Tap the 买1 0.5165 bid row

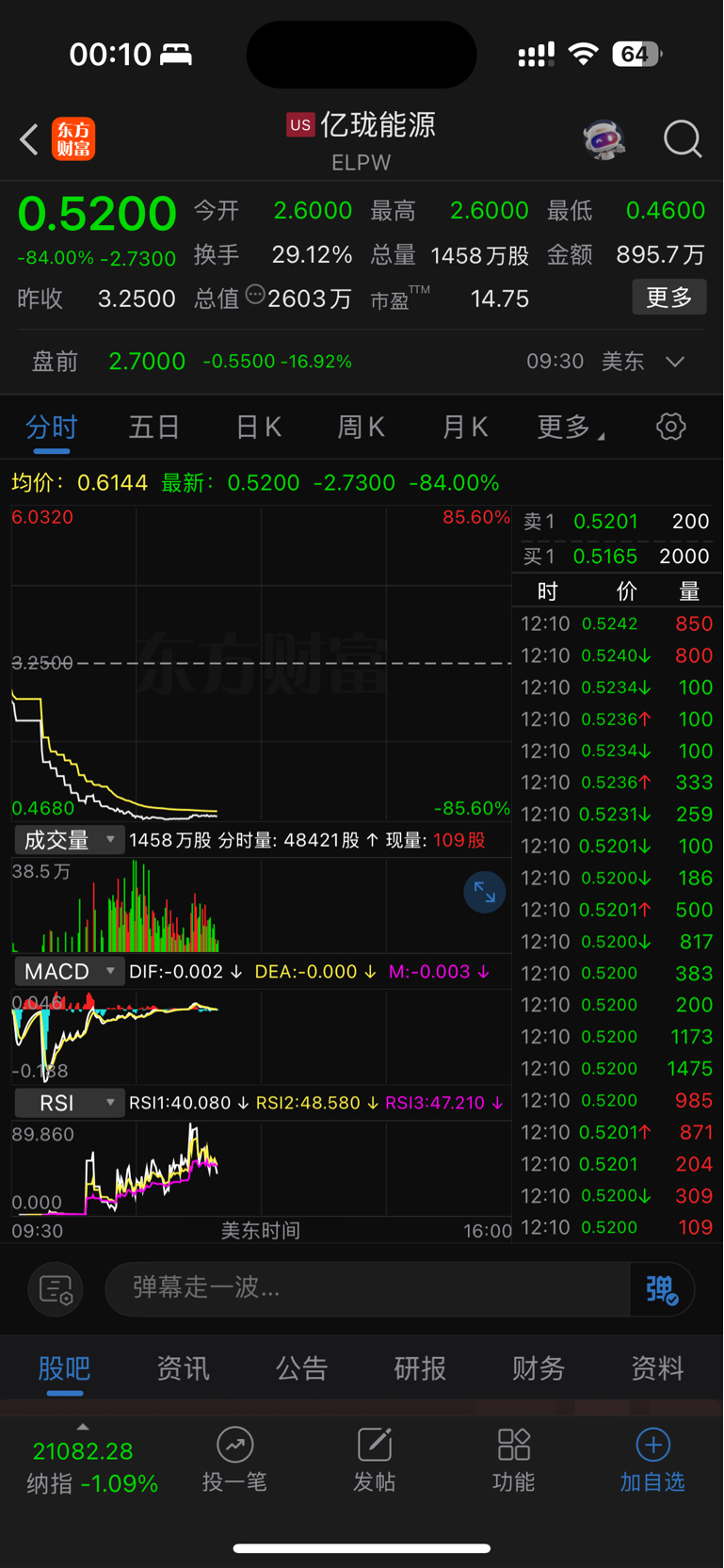[x=617, y=557]
